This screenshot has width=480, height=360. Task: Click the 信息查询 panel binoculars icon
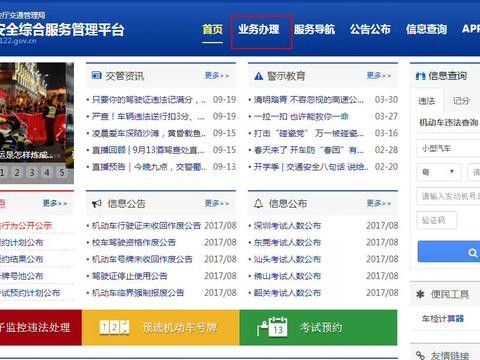[x=420, y=76]
